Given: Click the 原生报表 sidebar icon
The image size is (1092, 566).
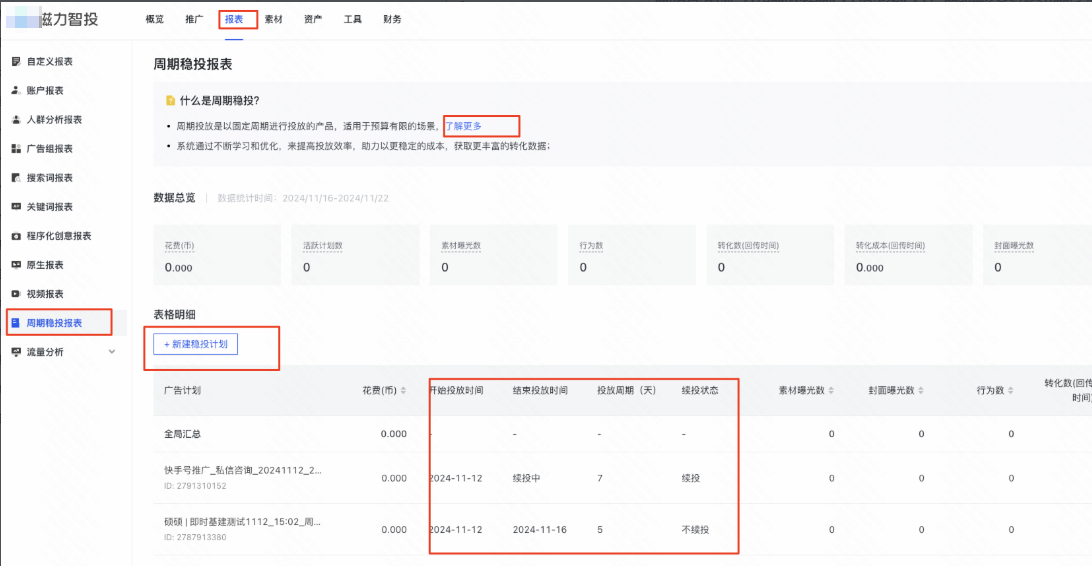Looking at the screenshot, I should point(16,265).
